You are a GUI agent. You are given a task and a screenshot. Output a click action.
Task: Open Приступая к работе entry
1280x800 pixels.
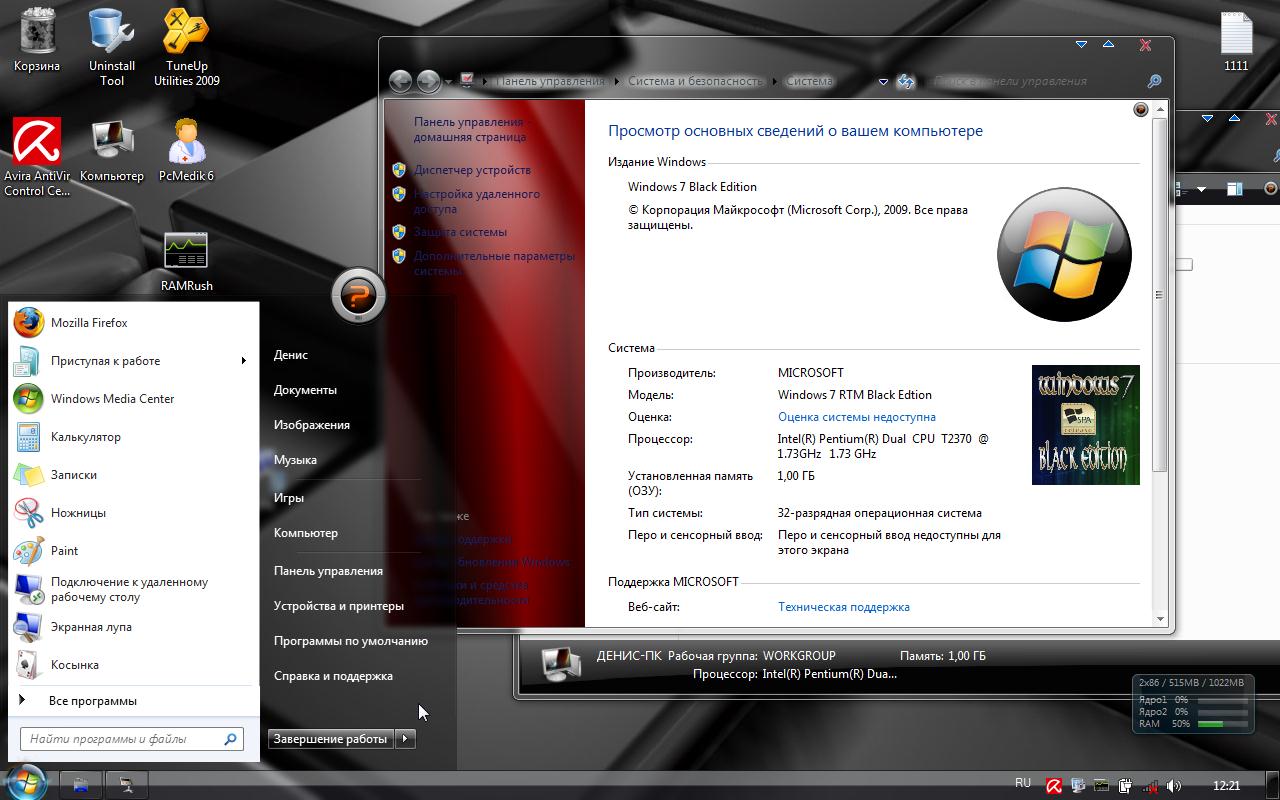tap(134, 361)
